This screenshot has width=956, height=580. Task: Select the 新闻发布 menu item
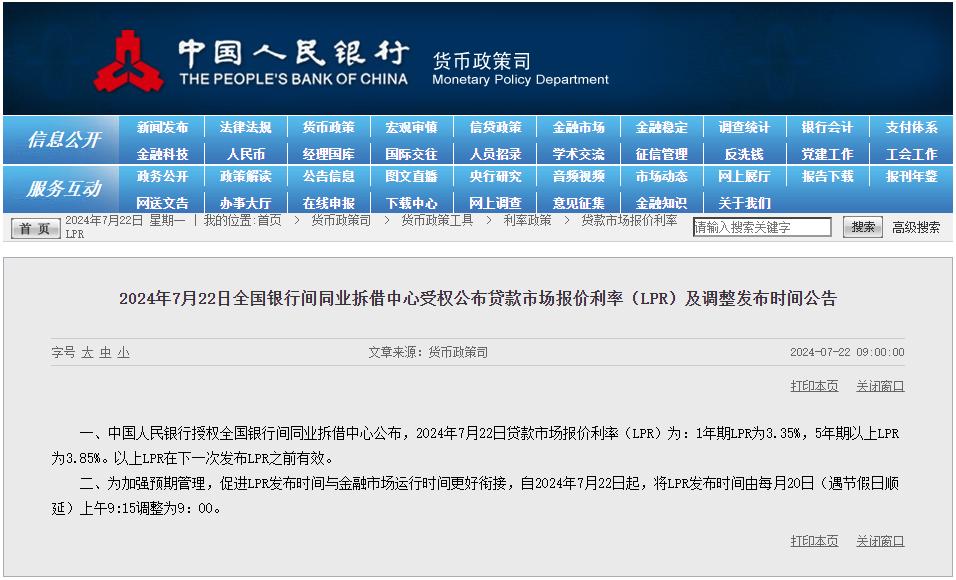pyautogui.click(x=163, y=128)
